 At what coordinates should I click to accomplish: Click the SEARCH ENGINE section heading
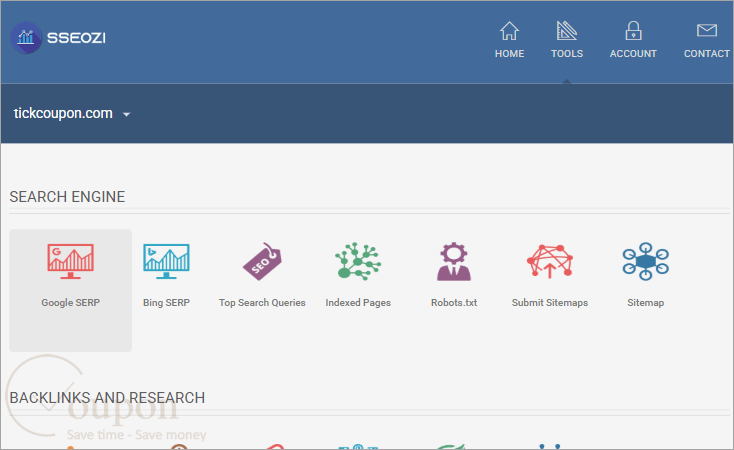(x=67, y=197)
